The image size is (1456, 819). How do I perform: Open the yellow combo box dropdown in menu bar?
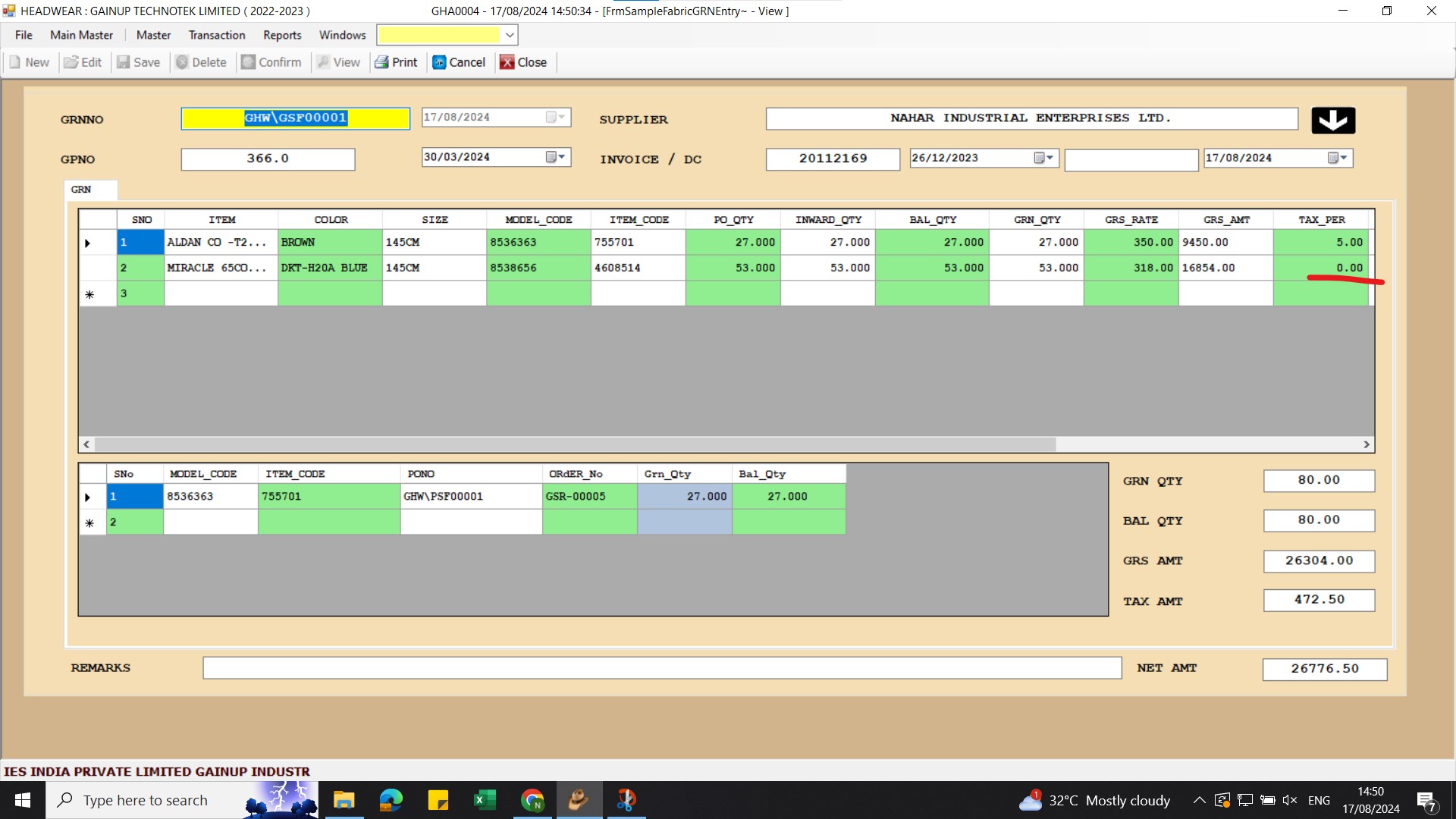[510, 35]
